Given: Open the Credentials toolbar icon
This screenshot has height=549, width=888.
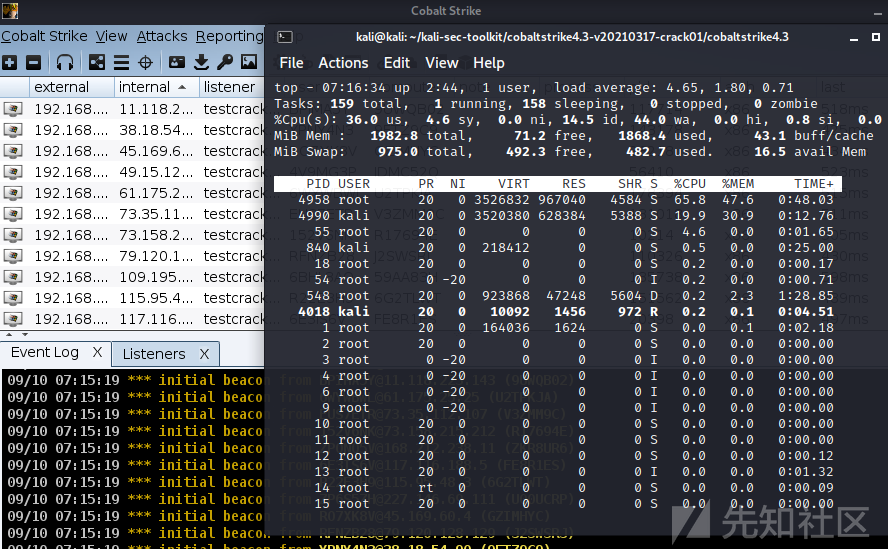Looking at the screenshot, I should 177,62.
